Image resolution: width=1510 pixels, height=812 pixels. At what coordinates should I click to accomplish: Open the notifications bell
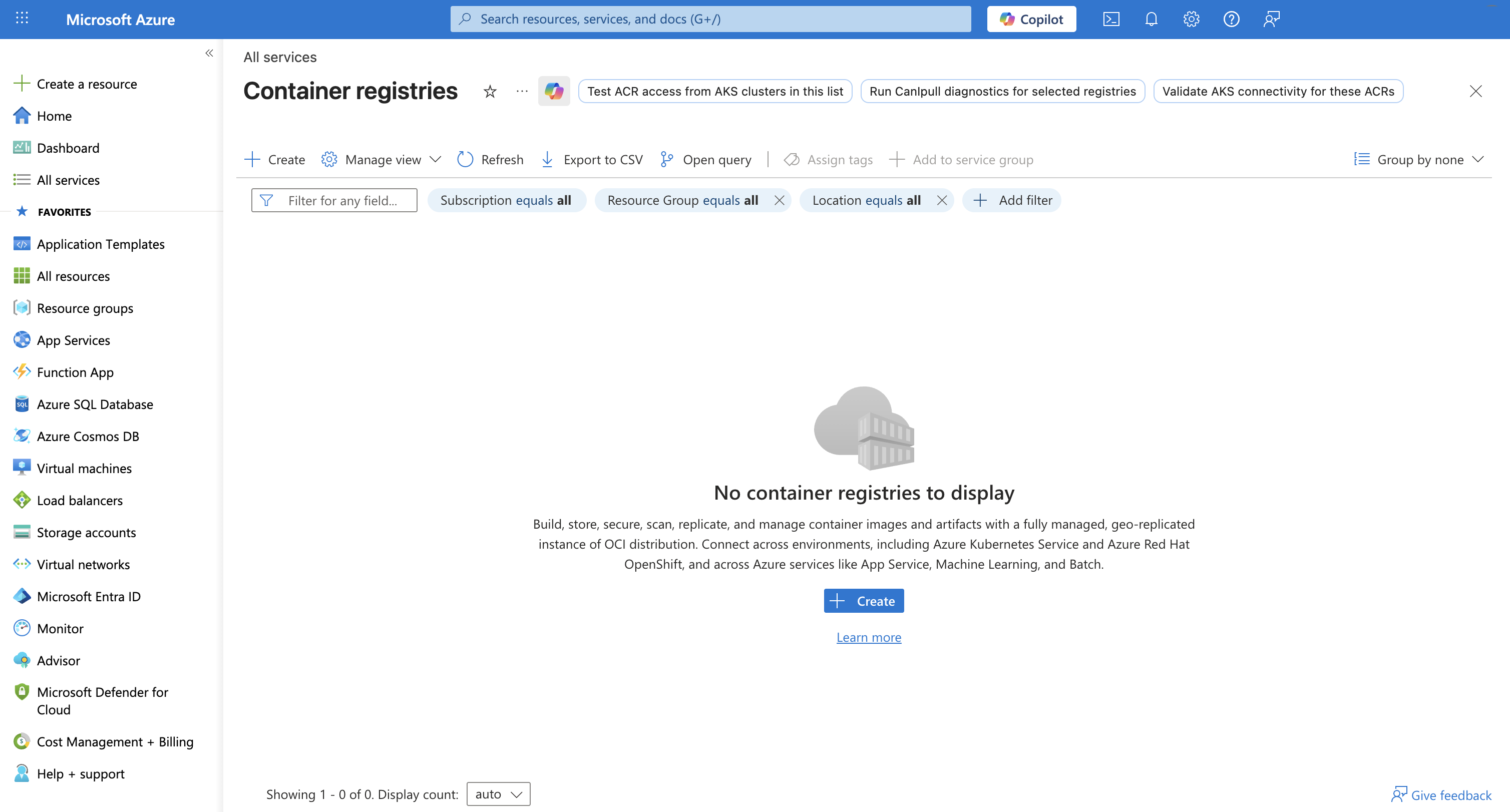tap(1151, 20)
